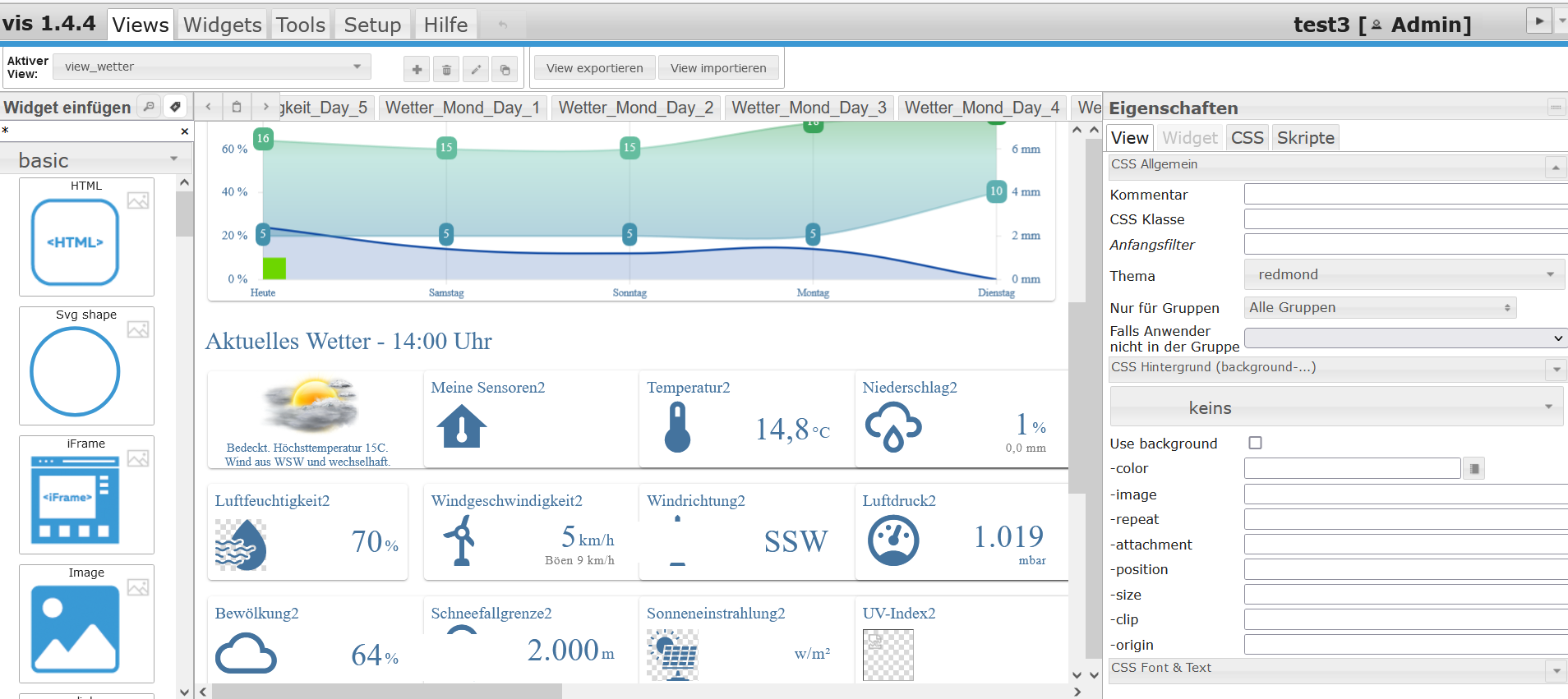Click the solar panel icon in Sonneneinstrahlung2

672,655
